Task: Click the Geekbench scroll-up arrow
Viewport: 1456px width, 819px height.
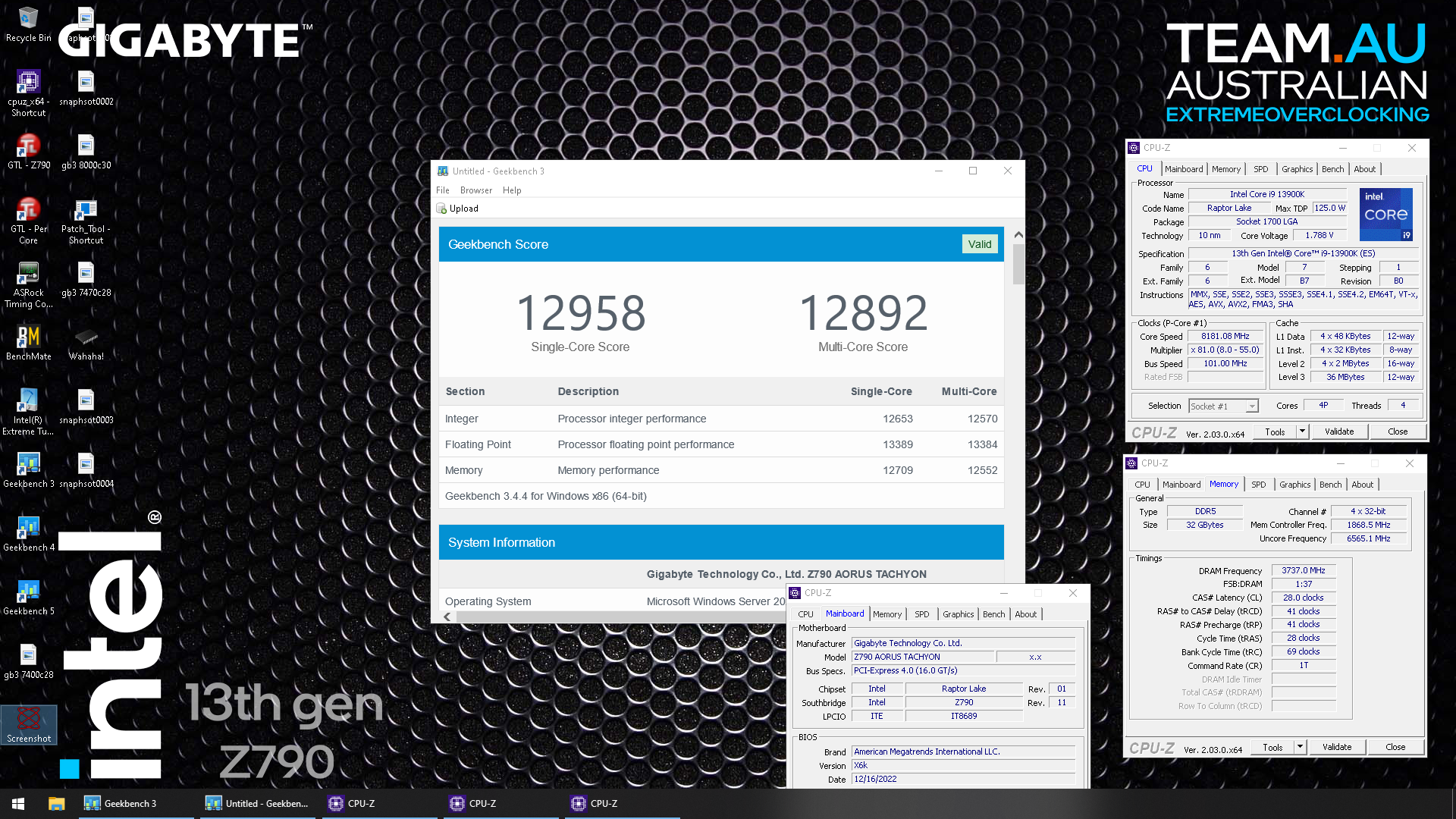Action: click(x=1018, y=234)
